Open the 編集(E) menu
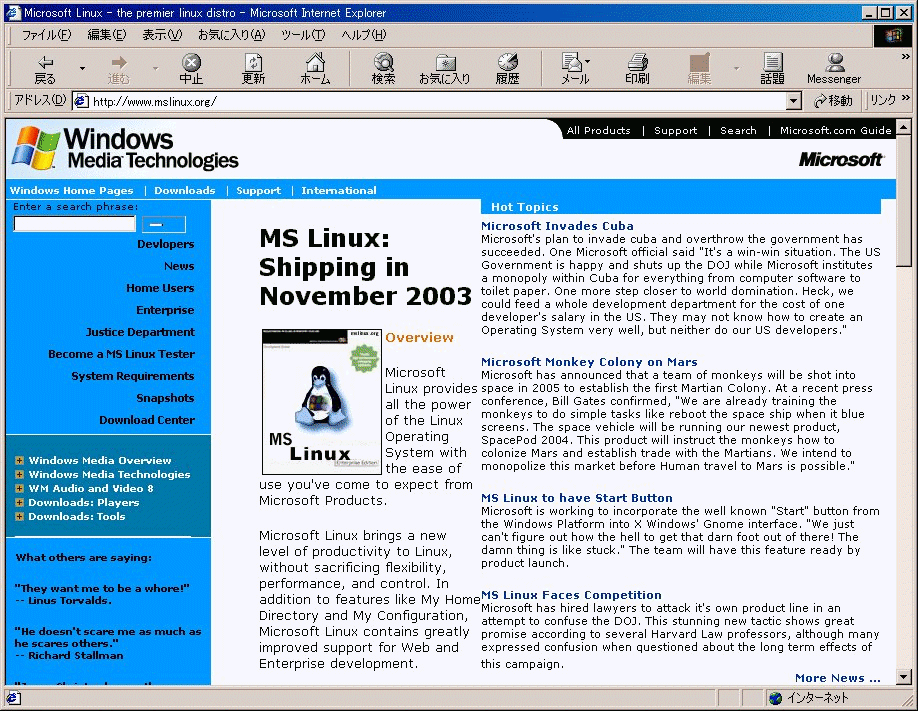 107,35
